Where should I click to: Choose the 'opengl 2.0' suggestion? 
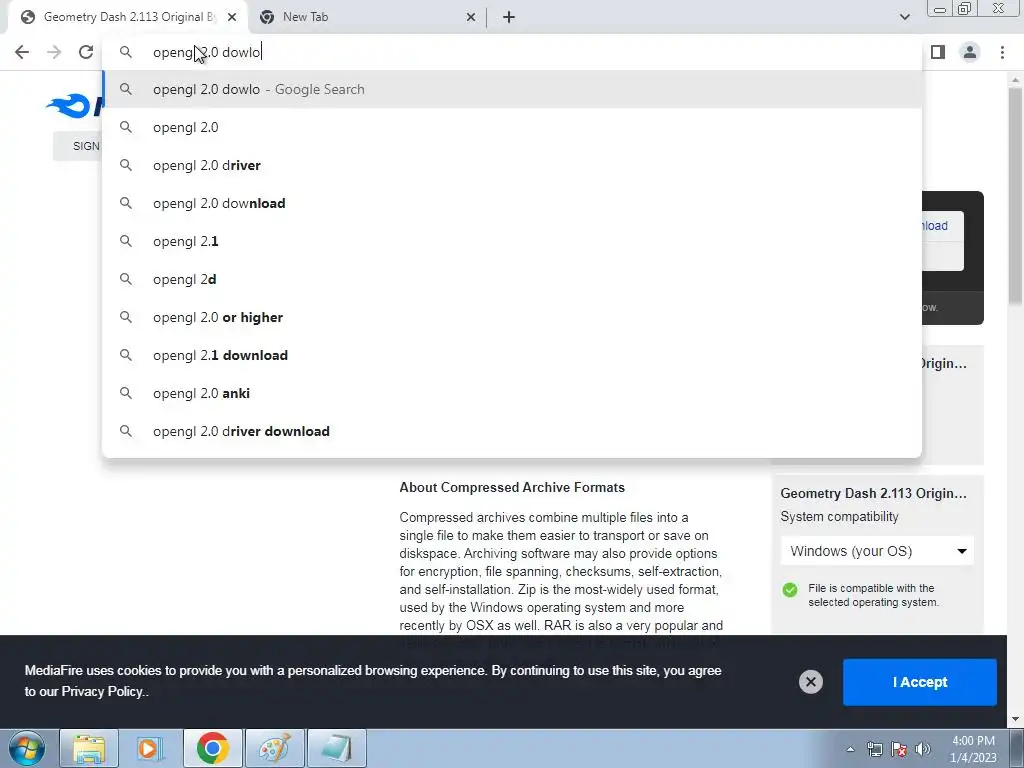pyautogui.click(x=513, y=127)
